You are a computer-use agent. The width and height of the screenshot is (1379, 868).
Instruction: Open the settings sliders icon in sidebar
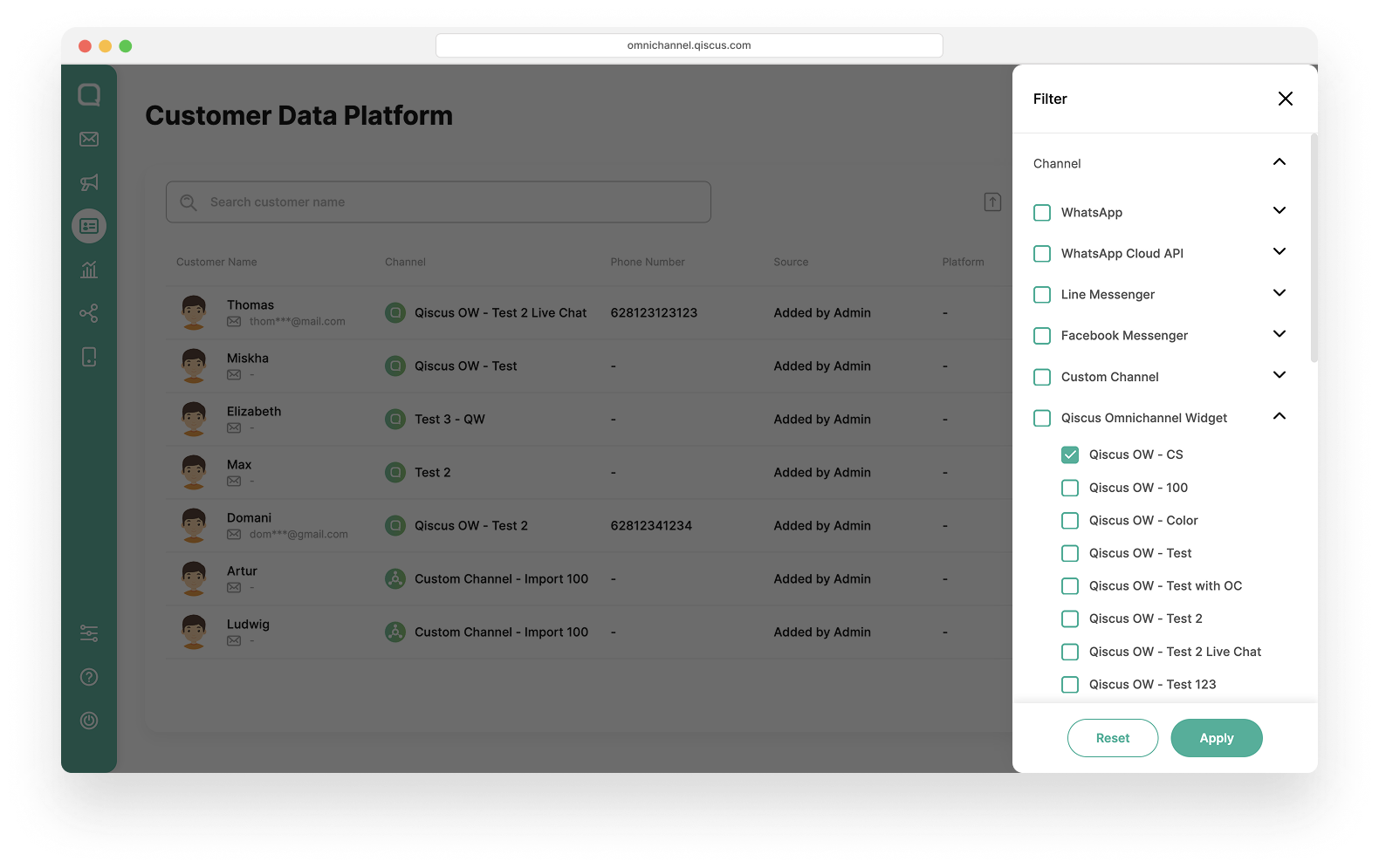[x=89, y=633]
